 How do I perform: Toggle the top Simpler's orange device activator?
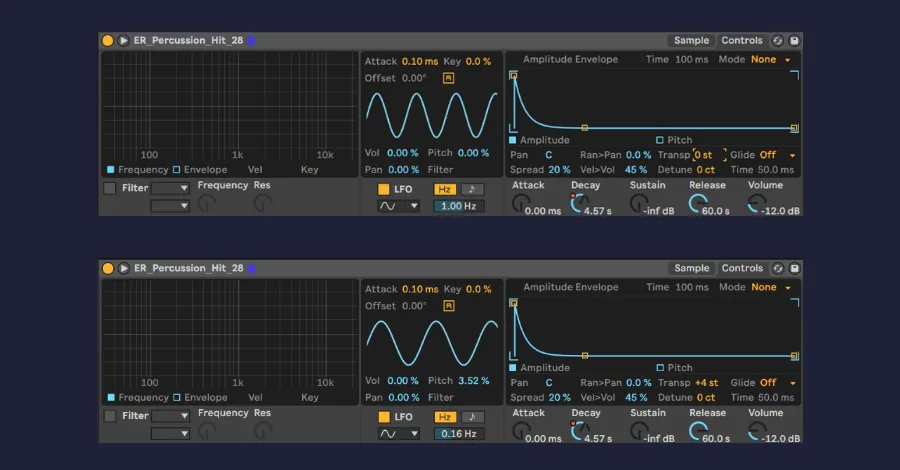click(107, 40)
